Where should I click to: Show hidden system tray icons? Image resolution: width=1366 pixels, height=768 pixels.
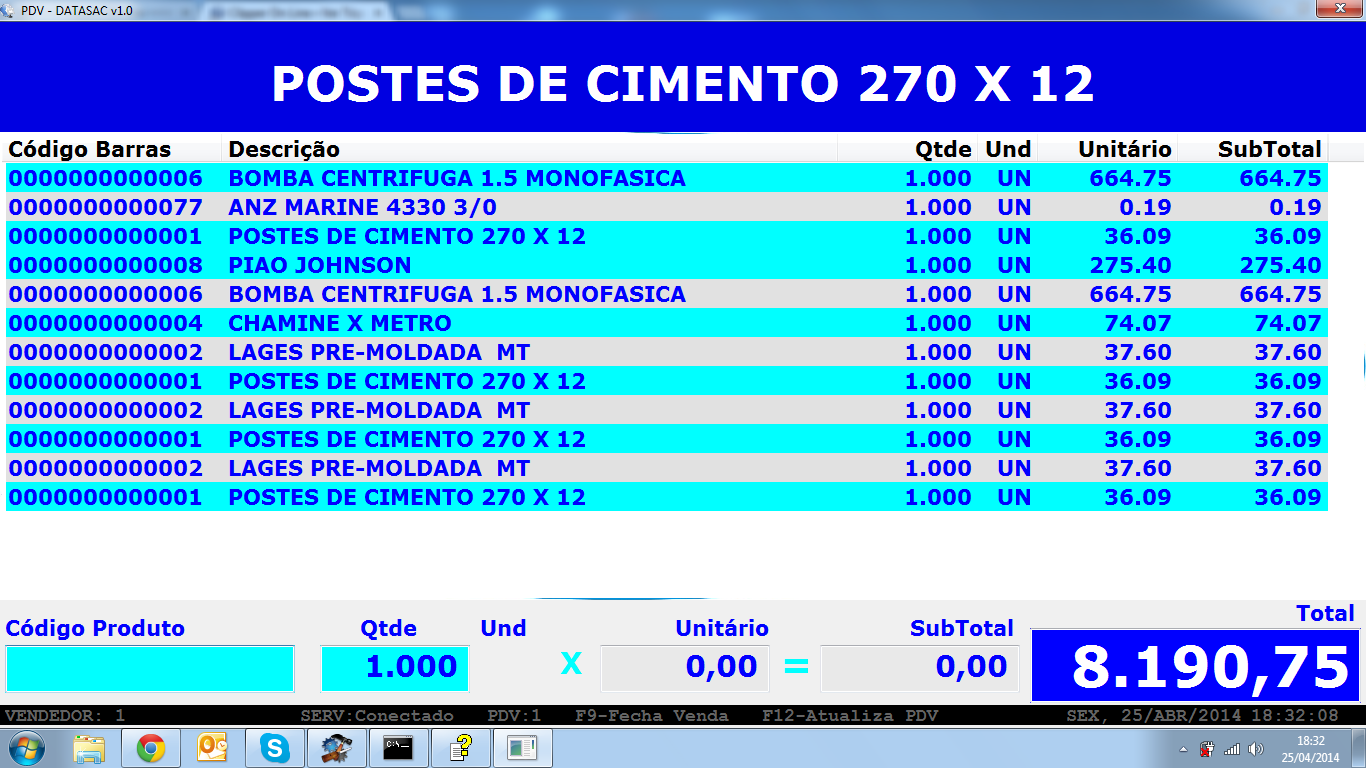(1184, 749)
